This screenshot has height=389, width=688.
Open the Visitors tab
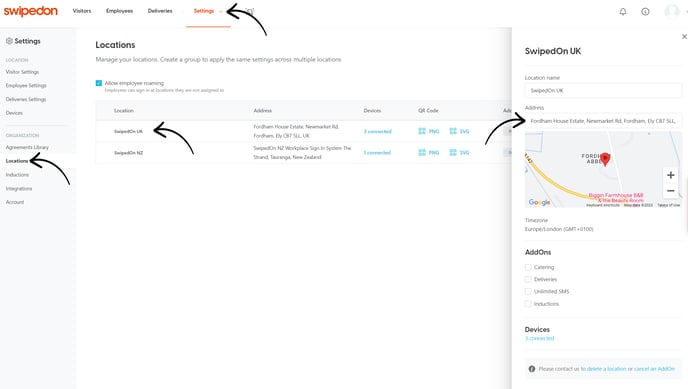click(82, 11)
